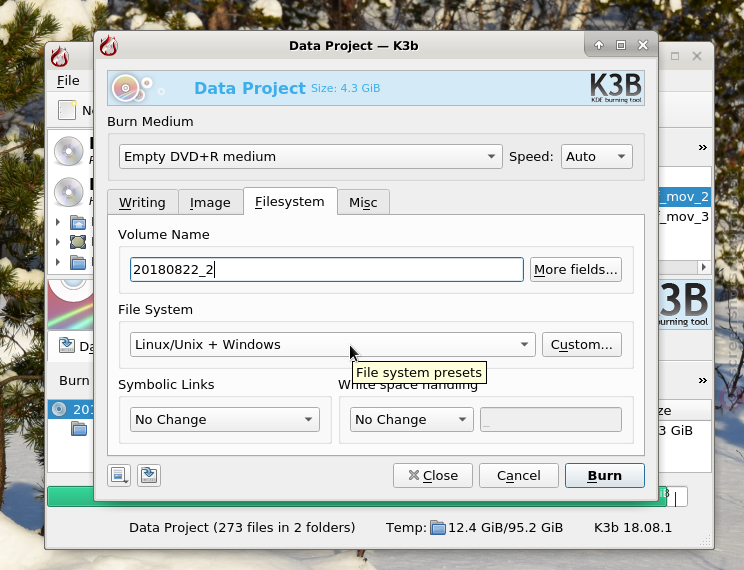The height and width of the screenshot is (570, 744).
Task: Open the Misc tab
Action: (363, 203)
